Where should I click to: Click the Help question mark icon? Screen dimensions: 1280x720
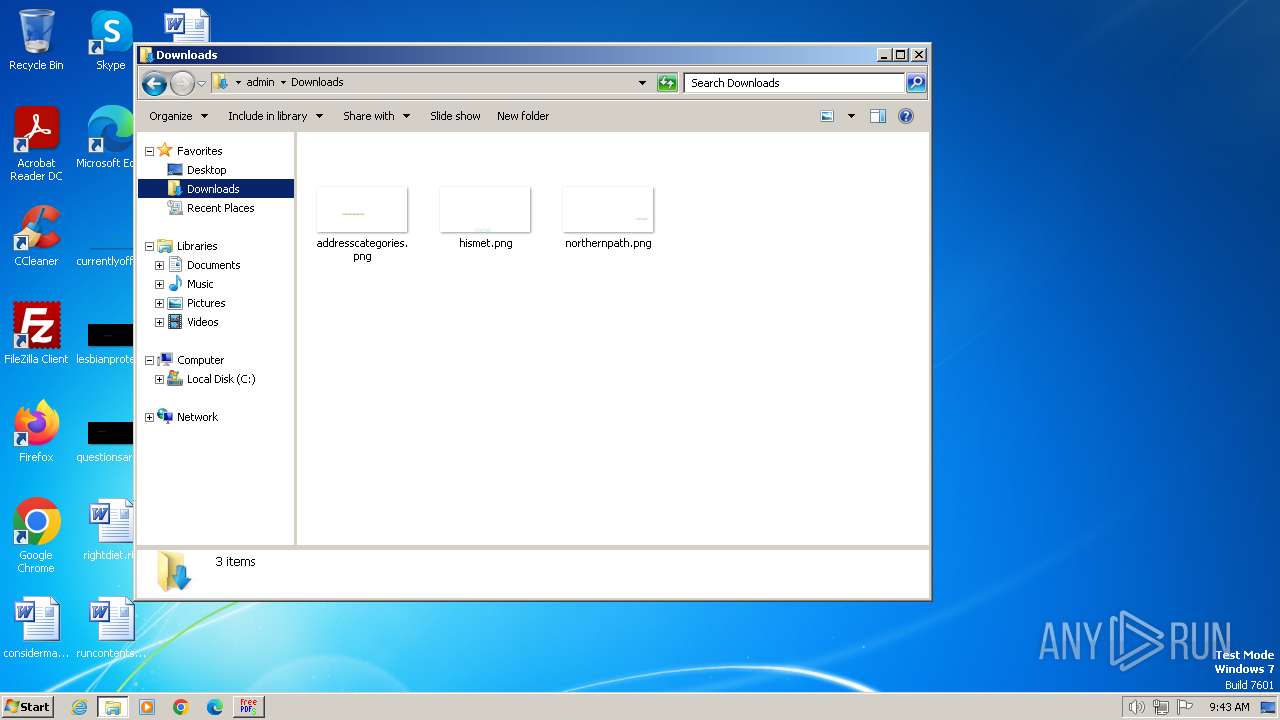pos(906,116)
